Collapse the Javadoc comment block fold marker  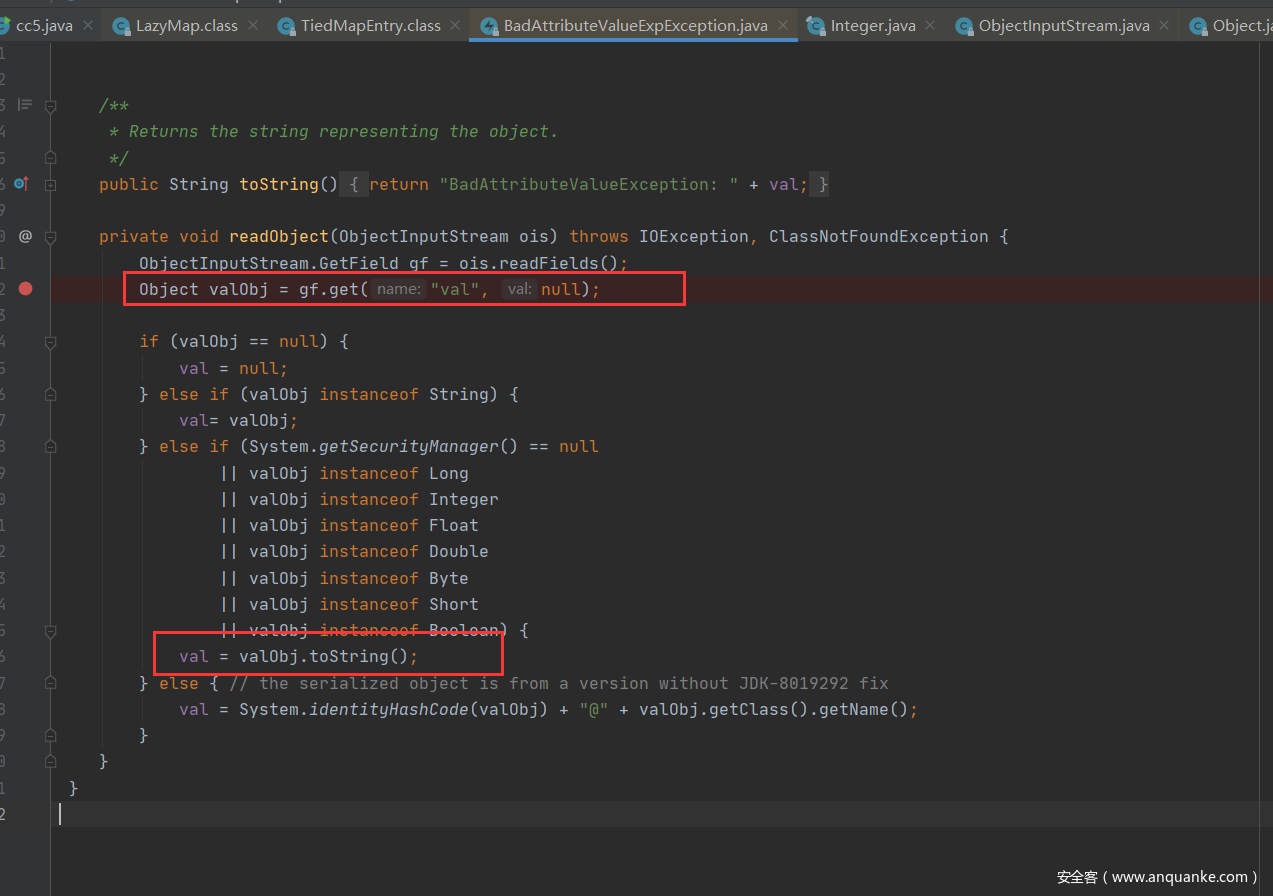[50, 105]
